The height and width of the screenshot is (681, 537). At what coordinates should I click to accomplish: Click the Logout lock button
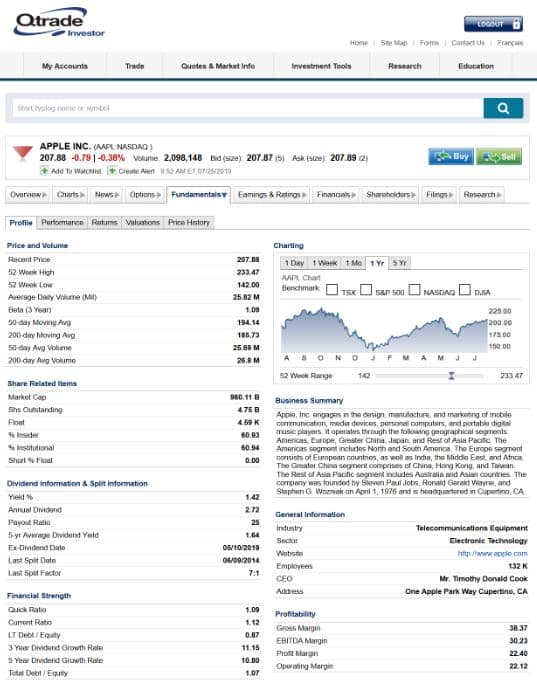[493, 24]
